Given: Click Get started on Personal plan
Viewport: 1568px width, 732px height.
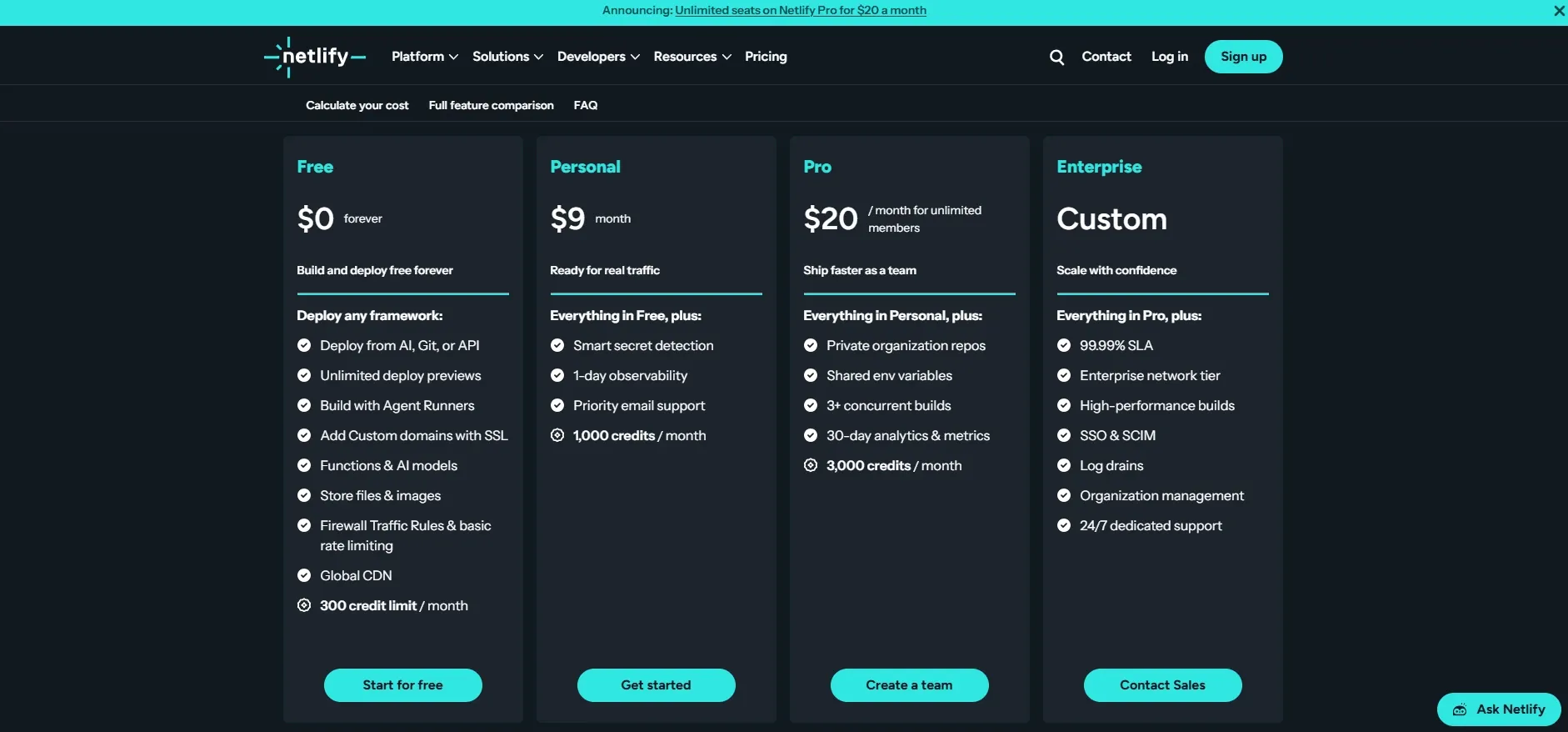Looking at the screenshot, I should [657, 685].
